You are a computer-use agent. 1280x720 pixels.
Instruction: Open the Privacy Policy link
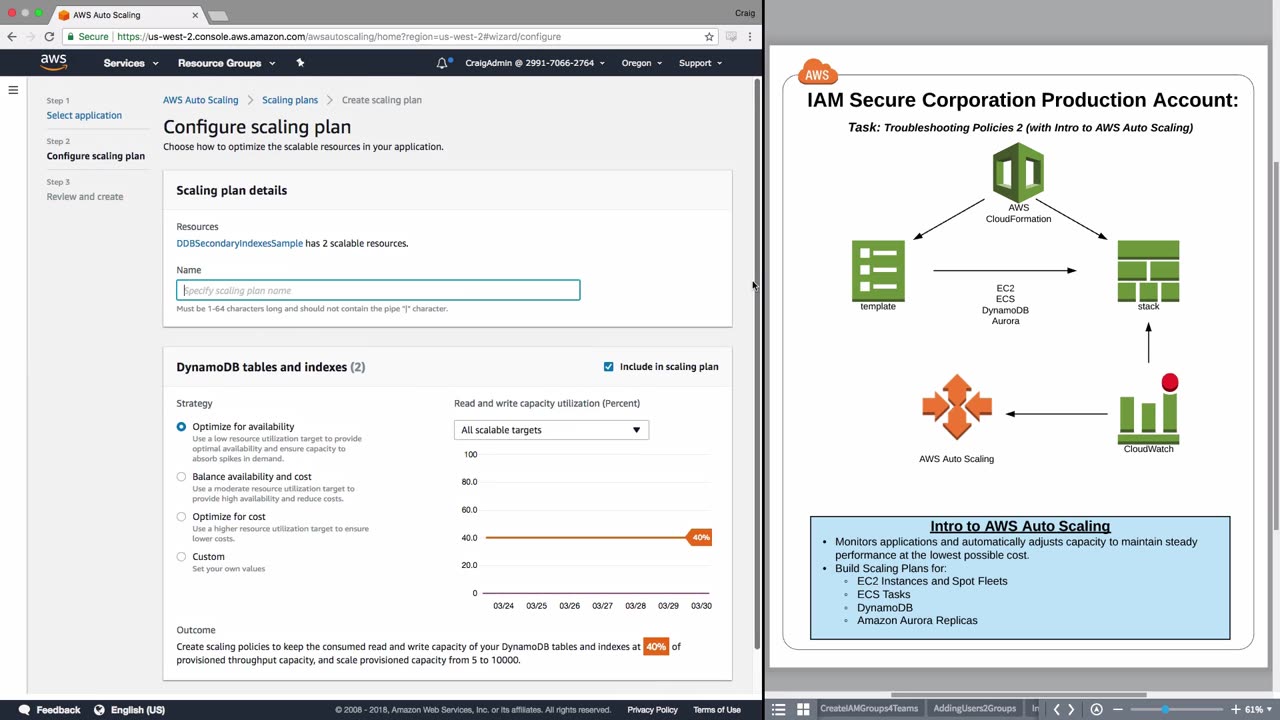pos(653,710)
